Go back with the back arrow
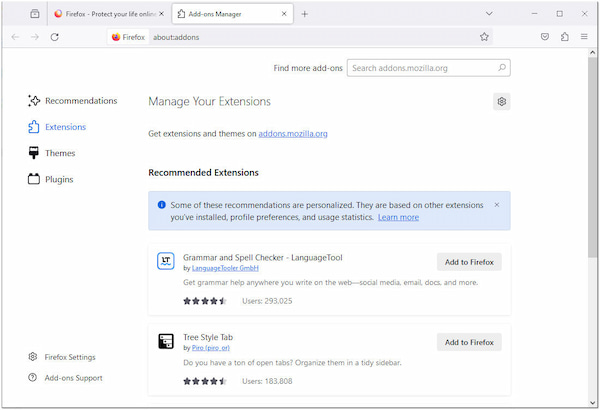This screenshot has height=410, width=600. [x=15, y=37]
